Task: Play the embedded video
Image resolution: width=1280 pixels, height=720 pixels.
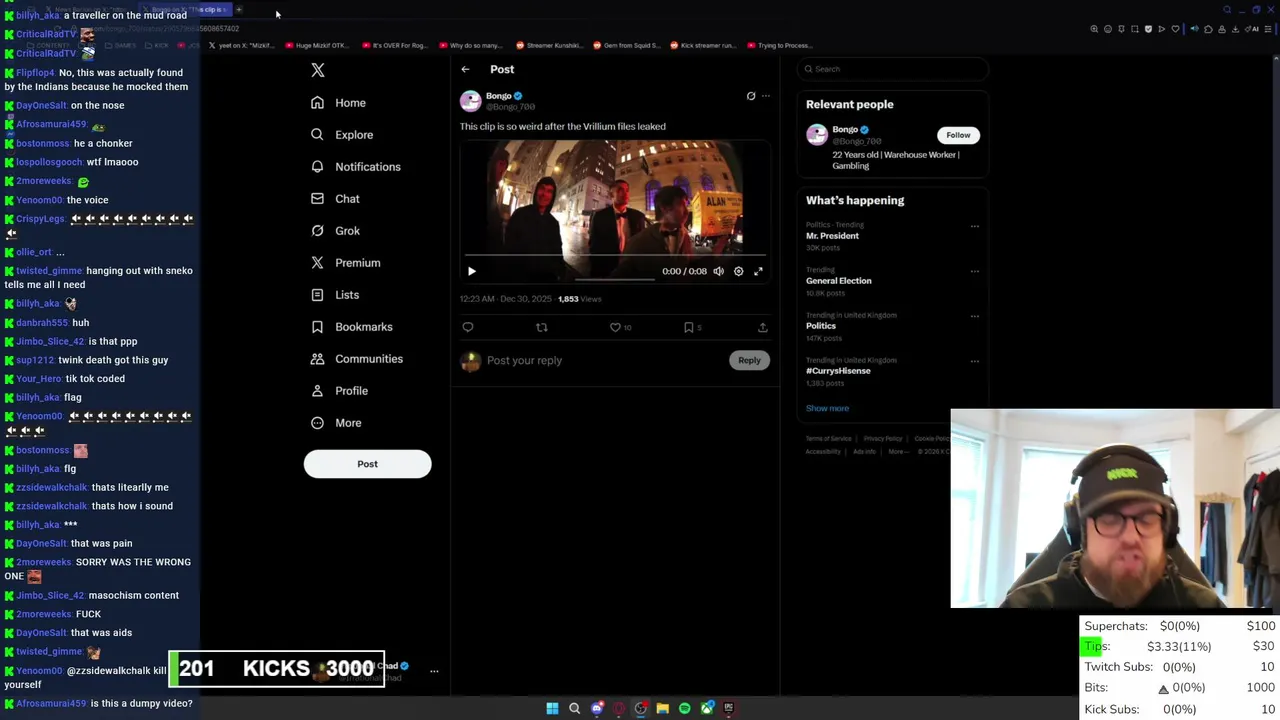Action: point(472,271)
